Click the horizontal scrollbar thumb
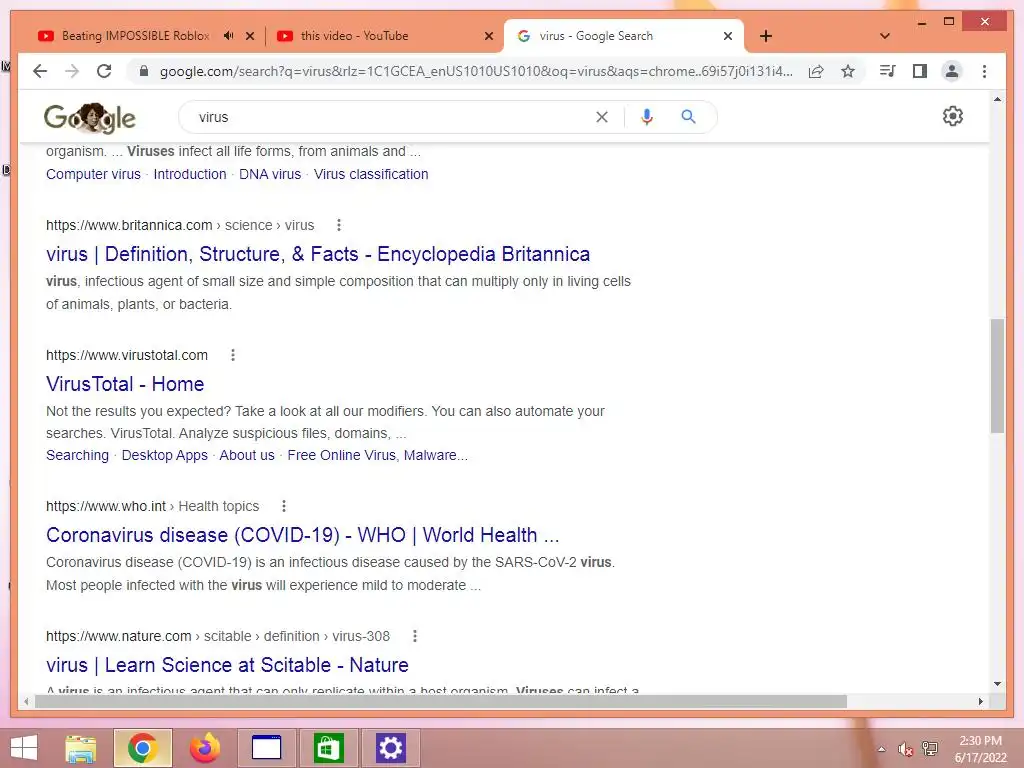 click(441, 701)
